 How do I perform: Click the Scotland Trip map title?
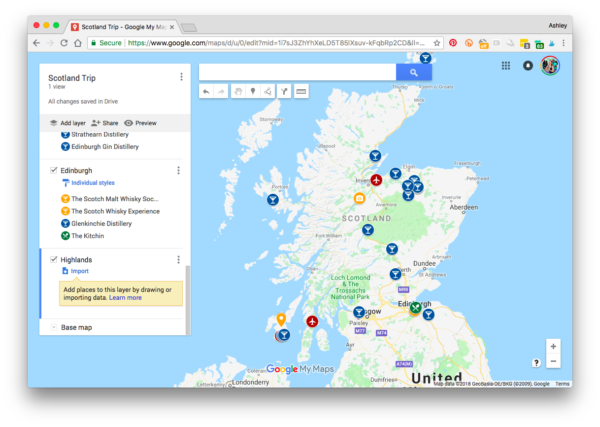[x=72, y=78]
